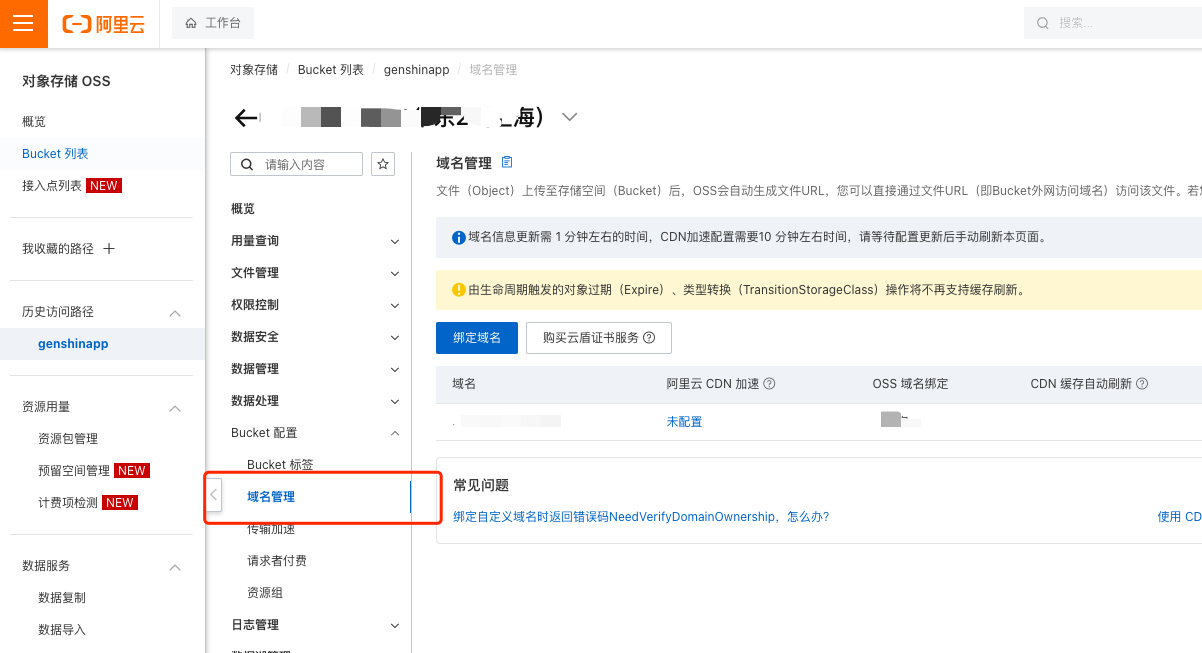
Task: Focus the top 搜索 search box
Action: point(1113,23)
